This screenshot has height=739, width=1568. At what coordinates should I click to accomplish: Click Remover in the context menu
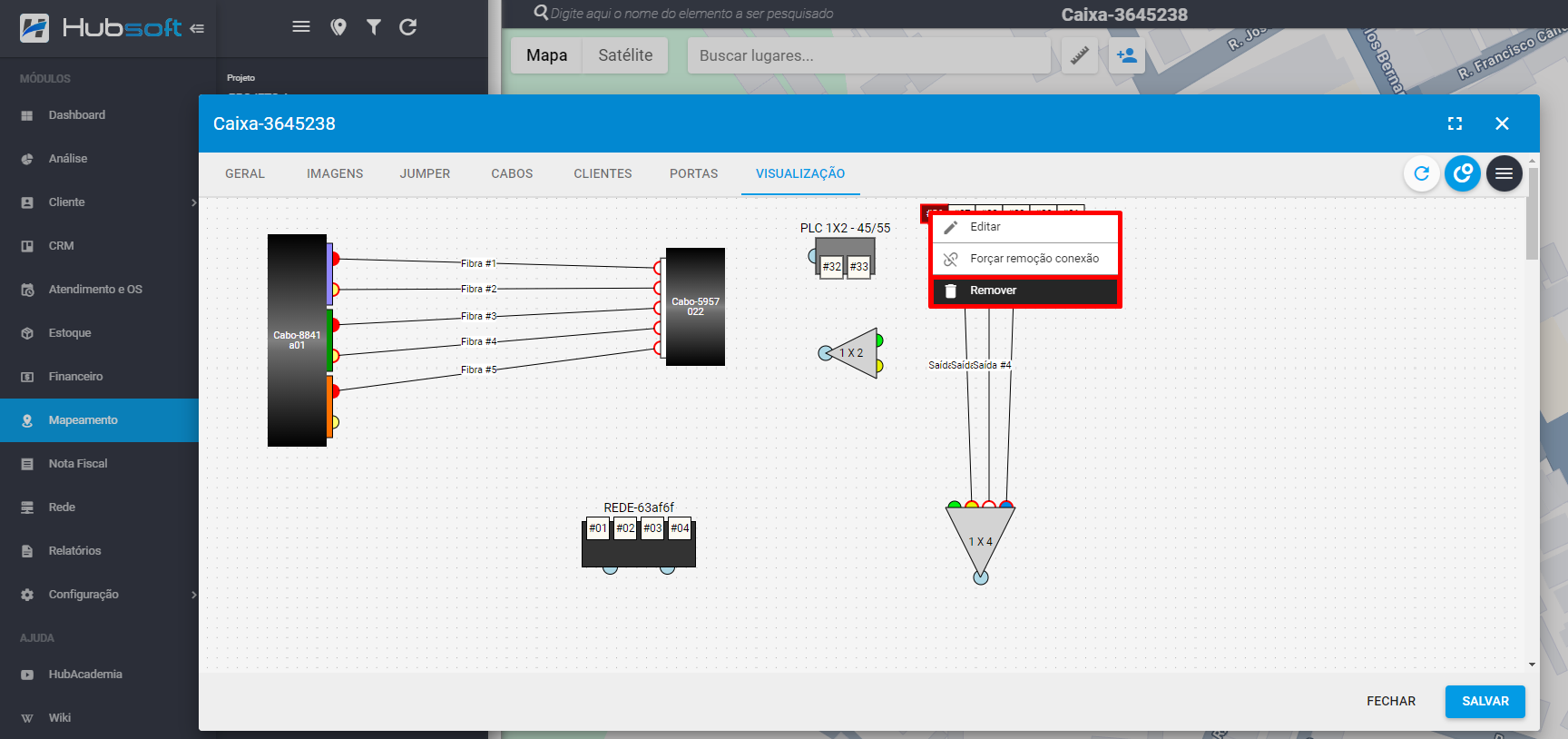pyautogui.click(x=1025, y=291)
